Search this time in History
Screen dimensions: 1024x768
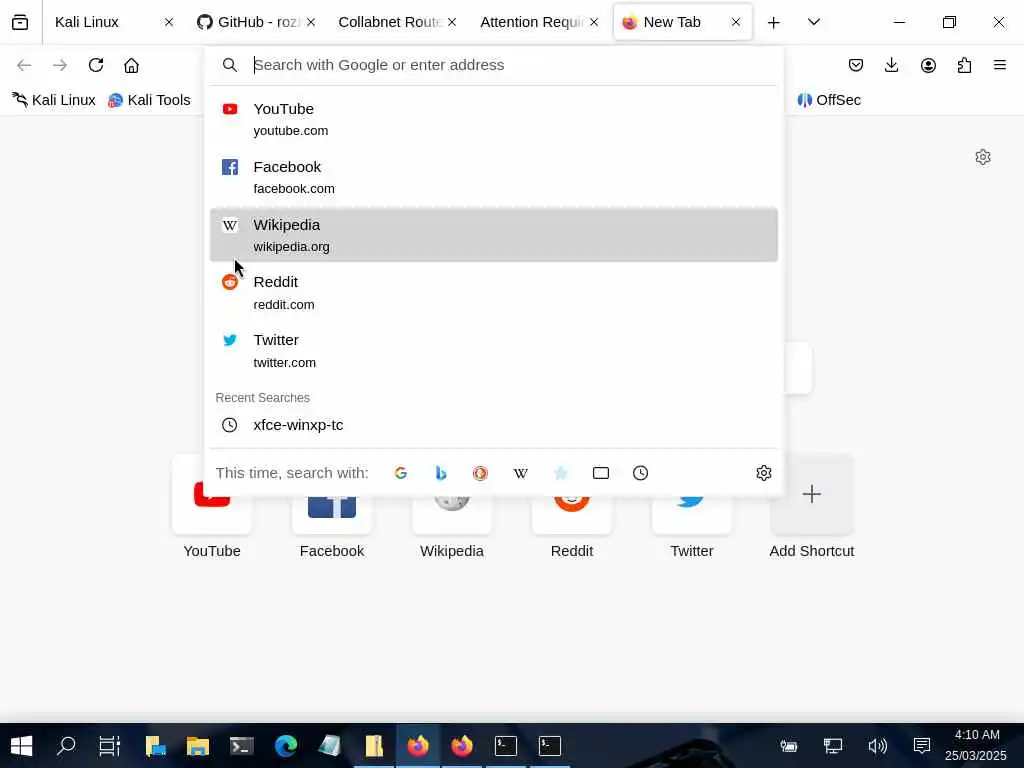pos(641,473)
